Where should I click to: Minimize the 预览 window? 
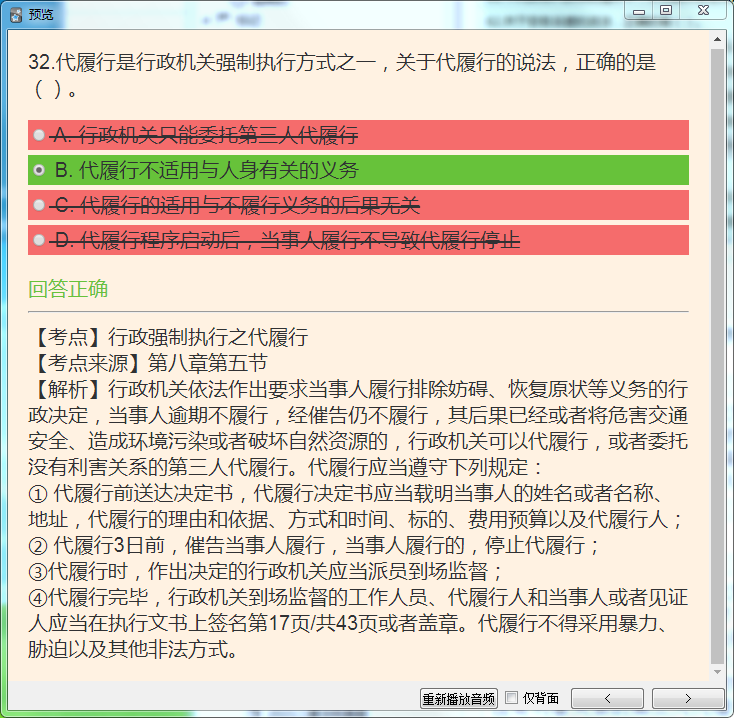click(639, 11)
